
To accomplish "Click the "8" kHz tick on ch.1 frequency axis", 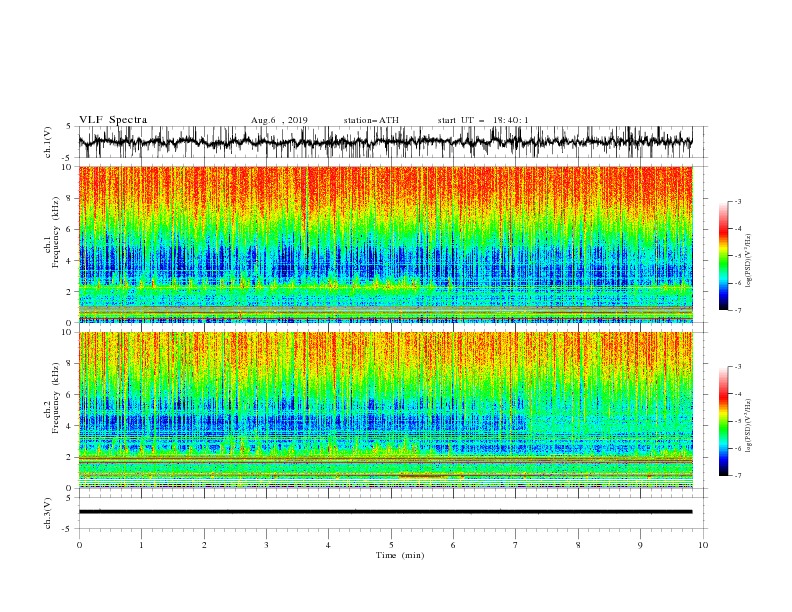I will [x=69, y=198].
